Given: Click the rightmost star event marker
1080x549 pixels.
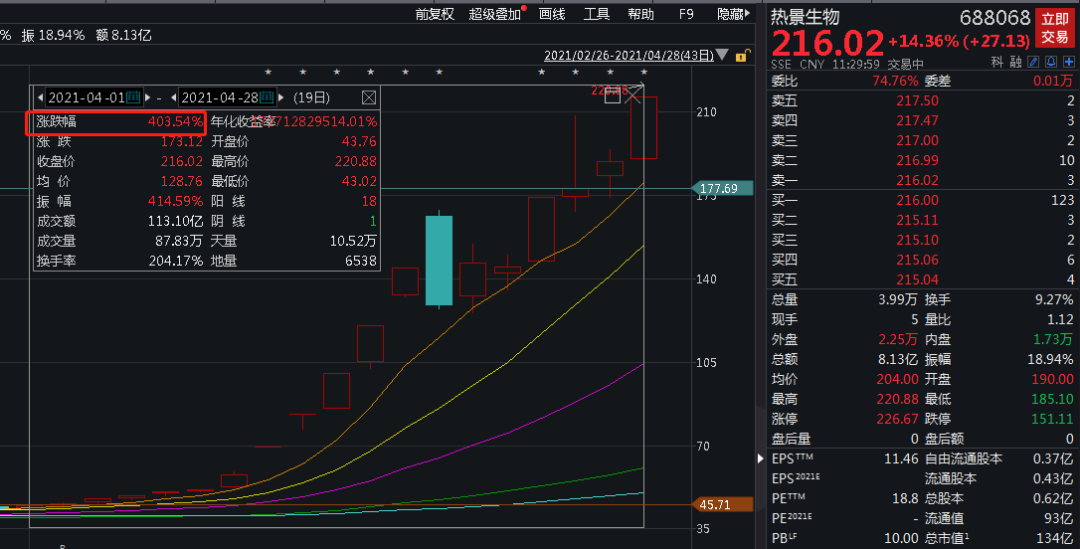Looking at the screenshot, I should [644, 72].
